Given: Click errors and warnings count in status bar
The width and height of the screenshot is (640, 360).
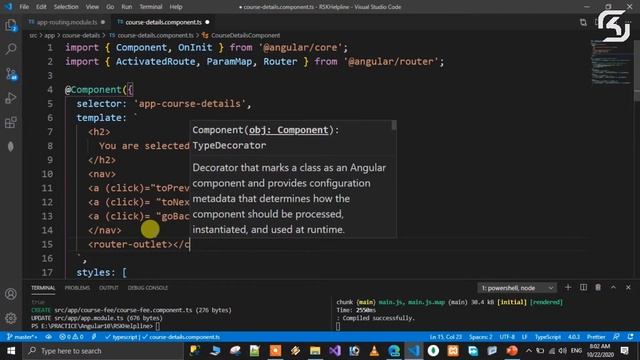Looking at the screenshot, I should coord(71,337).
